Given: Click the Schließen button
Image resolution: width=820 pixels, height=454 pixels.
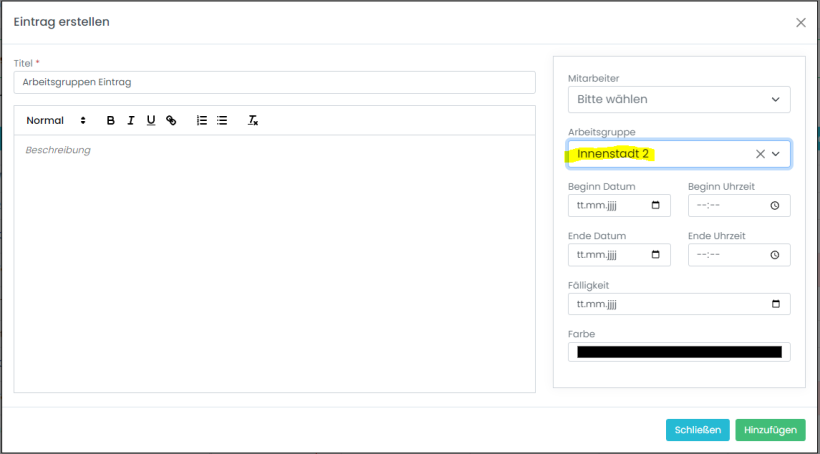Looking at the screenshot, I should (697, 430).
